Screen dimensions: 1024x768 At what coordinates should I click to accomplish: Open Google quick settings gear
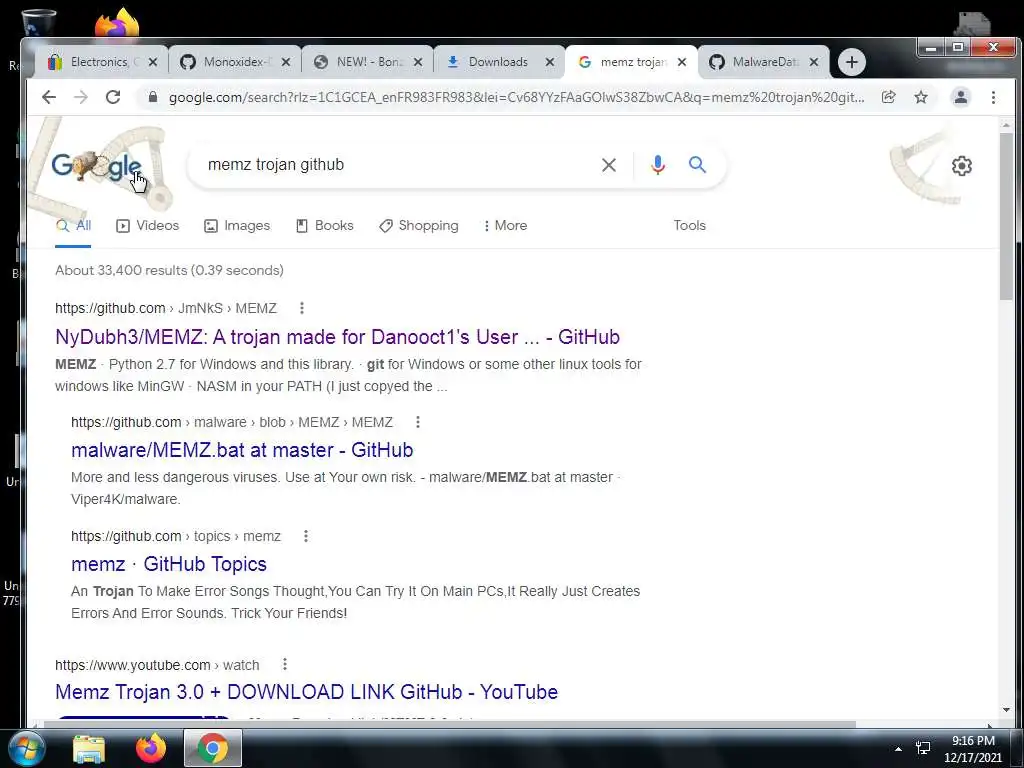(961, 166)
